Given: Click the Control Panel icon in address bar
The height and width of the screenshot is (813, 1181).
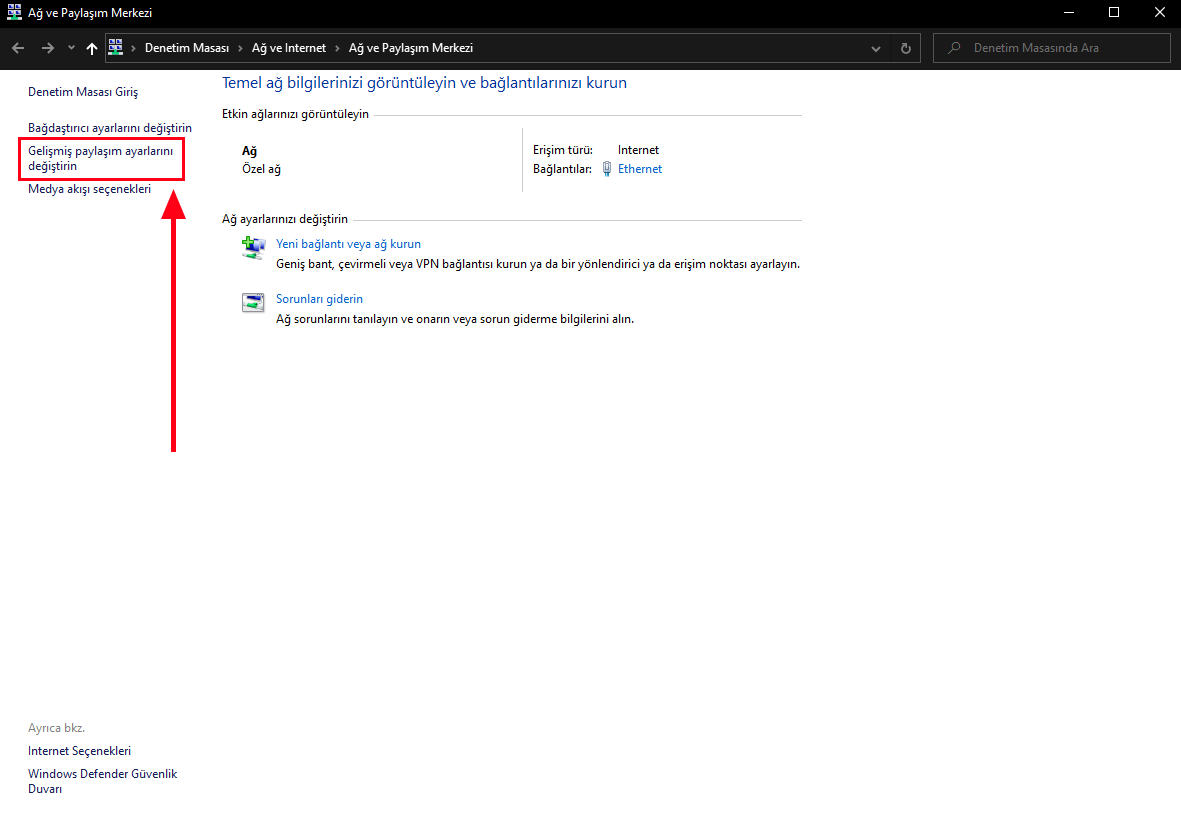Looking at the screenshot, I should [116, 47].
